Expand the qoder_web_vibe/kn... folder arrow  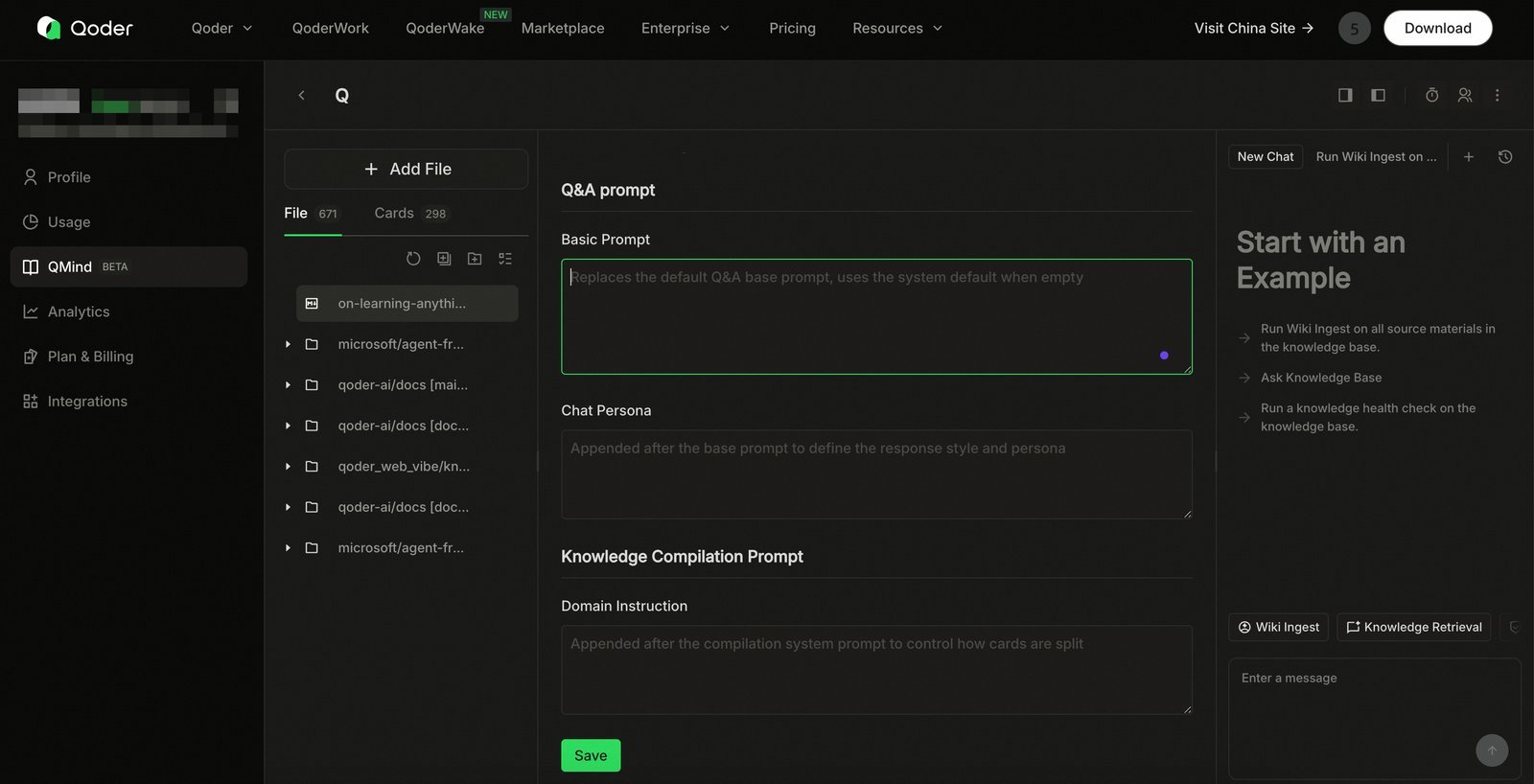tap(288, 466)
